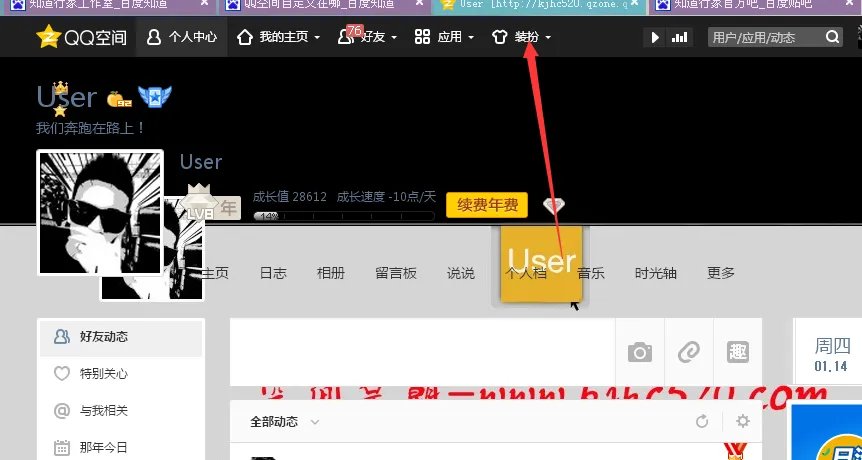Click the signature text 我们奔跑在路上！

point(91,129)
